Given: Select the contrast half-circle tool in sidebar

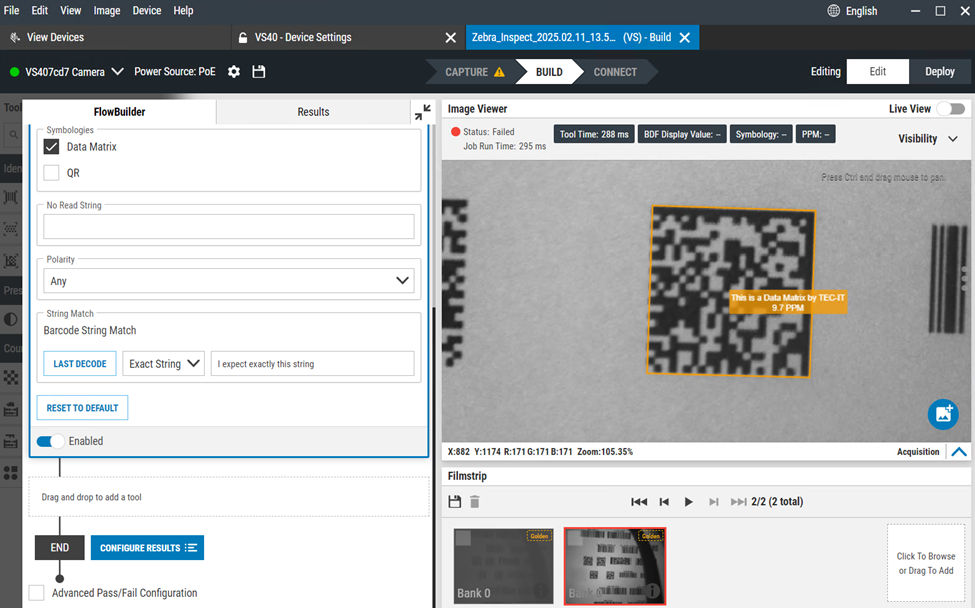Looking at the screenshot, I should click(x=11, y=320).
